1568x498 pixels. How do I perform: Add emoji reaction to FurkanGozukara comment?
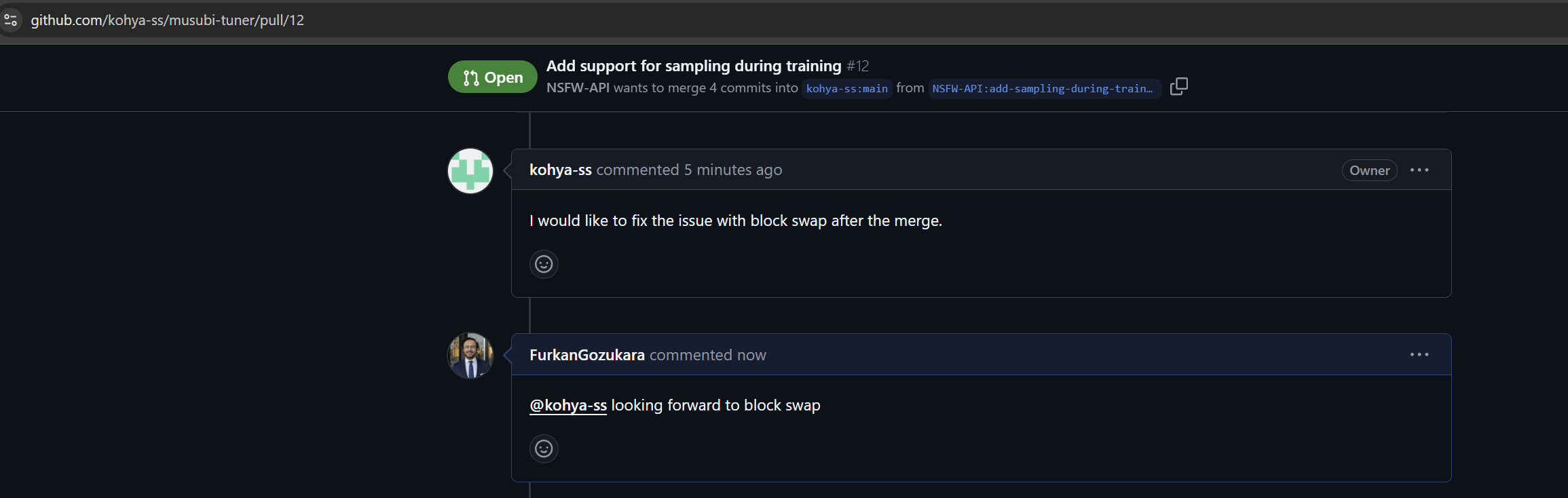tap(544, 448)
